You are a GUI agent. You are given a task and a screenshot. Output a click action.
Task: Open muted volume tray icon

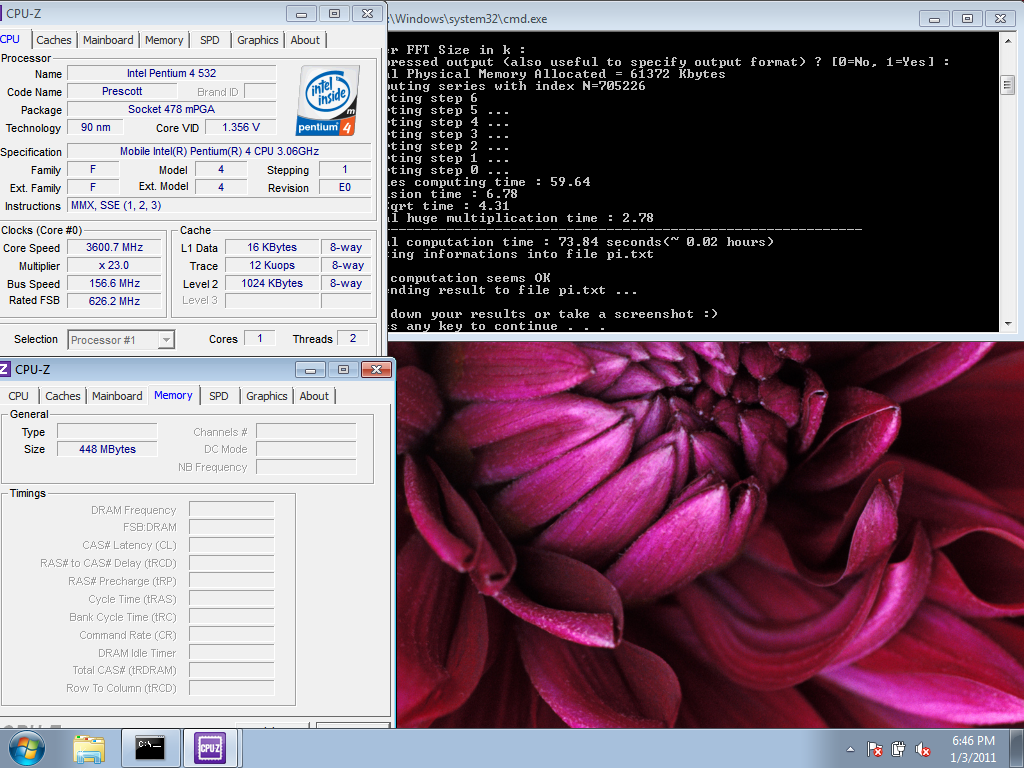(922, 749)
